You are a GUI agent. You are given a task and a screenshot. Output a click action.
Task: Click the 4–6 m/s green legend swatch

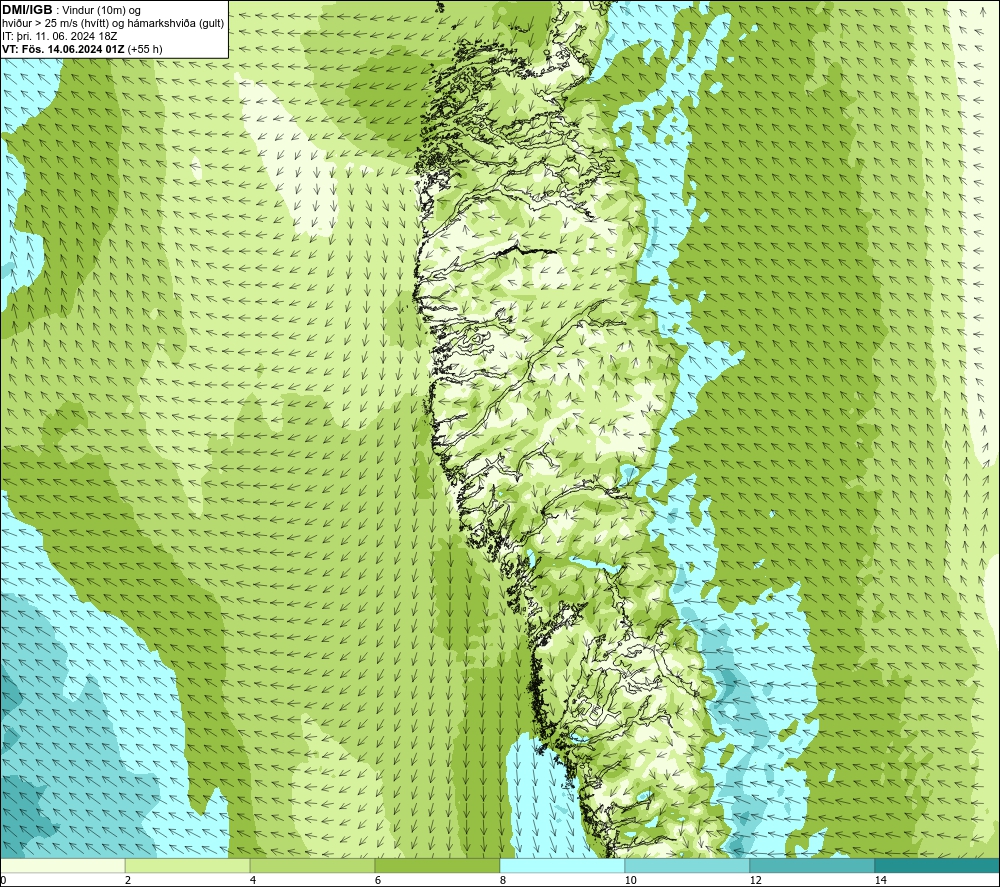click(312, 865)
